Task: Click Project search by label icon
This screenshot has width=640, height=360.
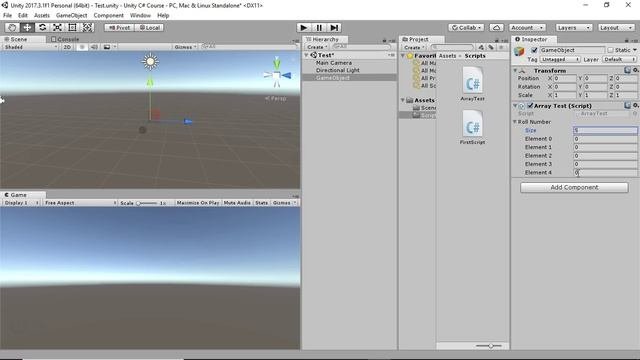Action: tap(491, 47)
